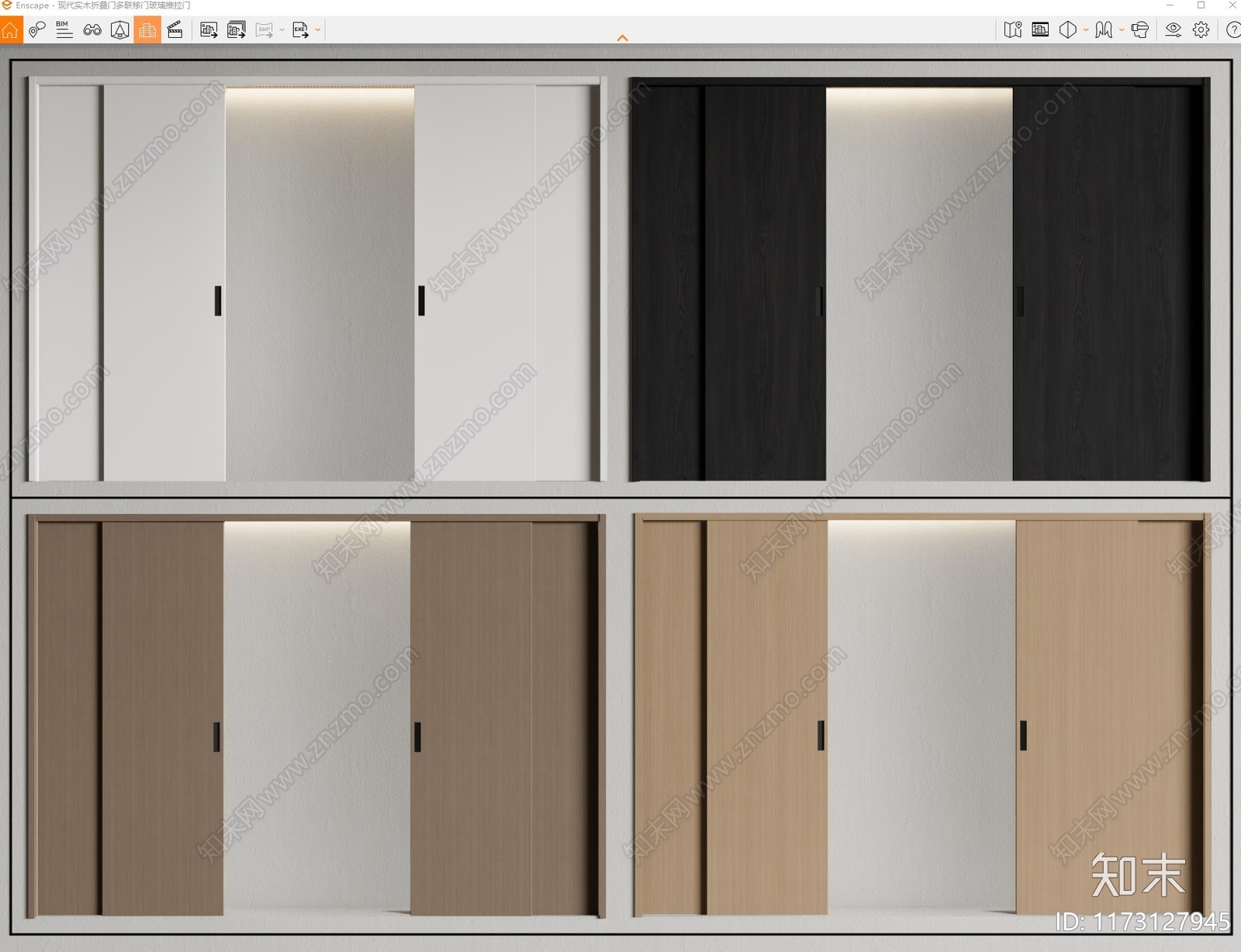Click the orange Home button in the toolbar

pyautogui.click(x=10, y=30)
